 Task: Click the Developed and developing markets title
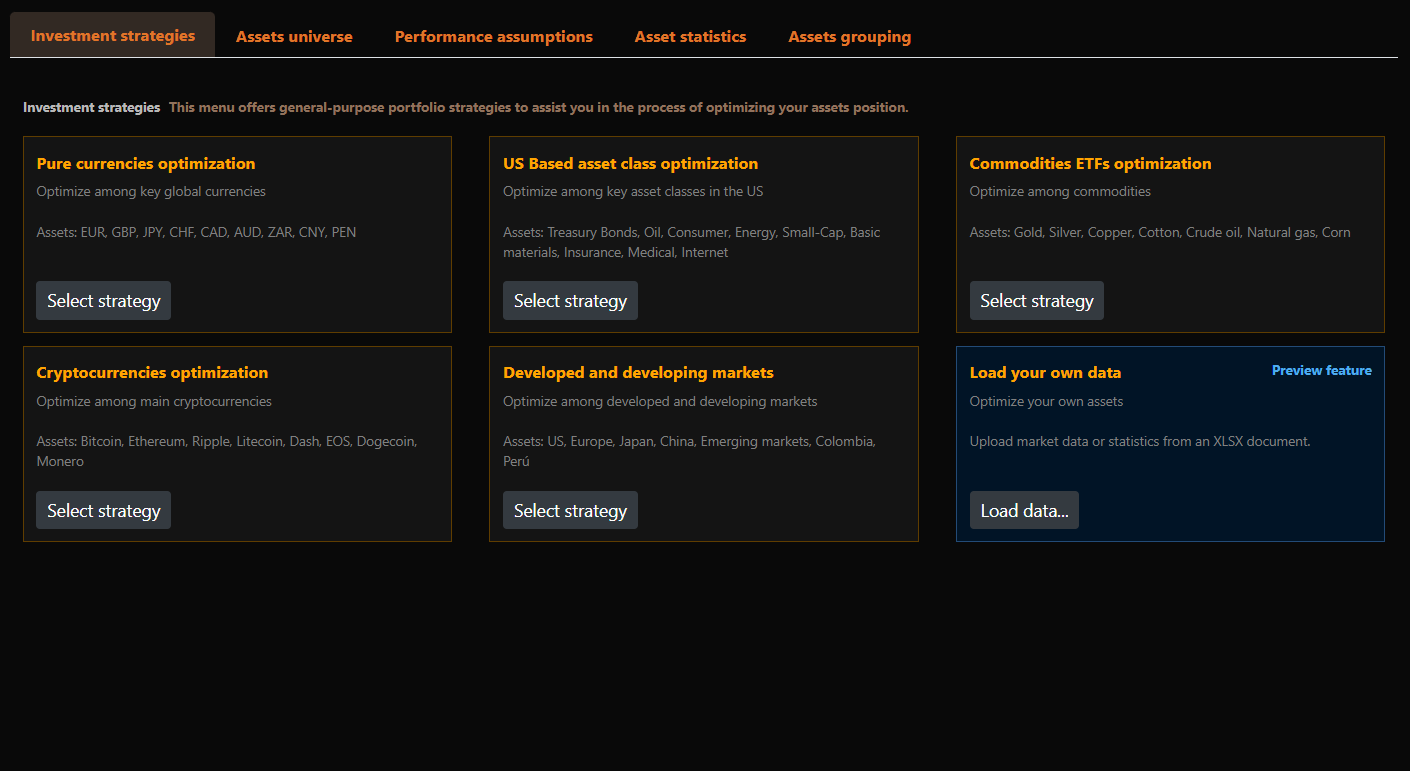[x=638, y=373]
